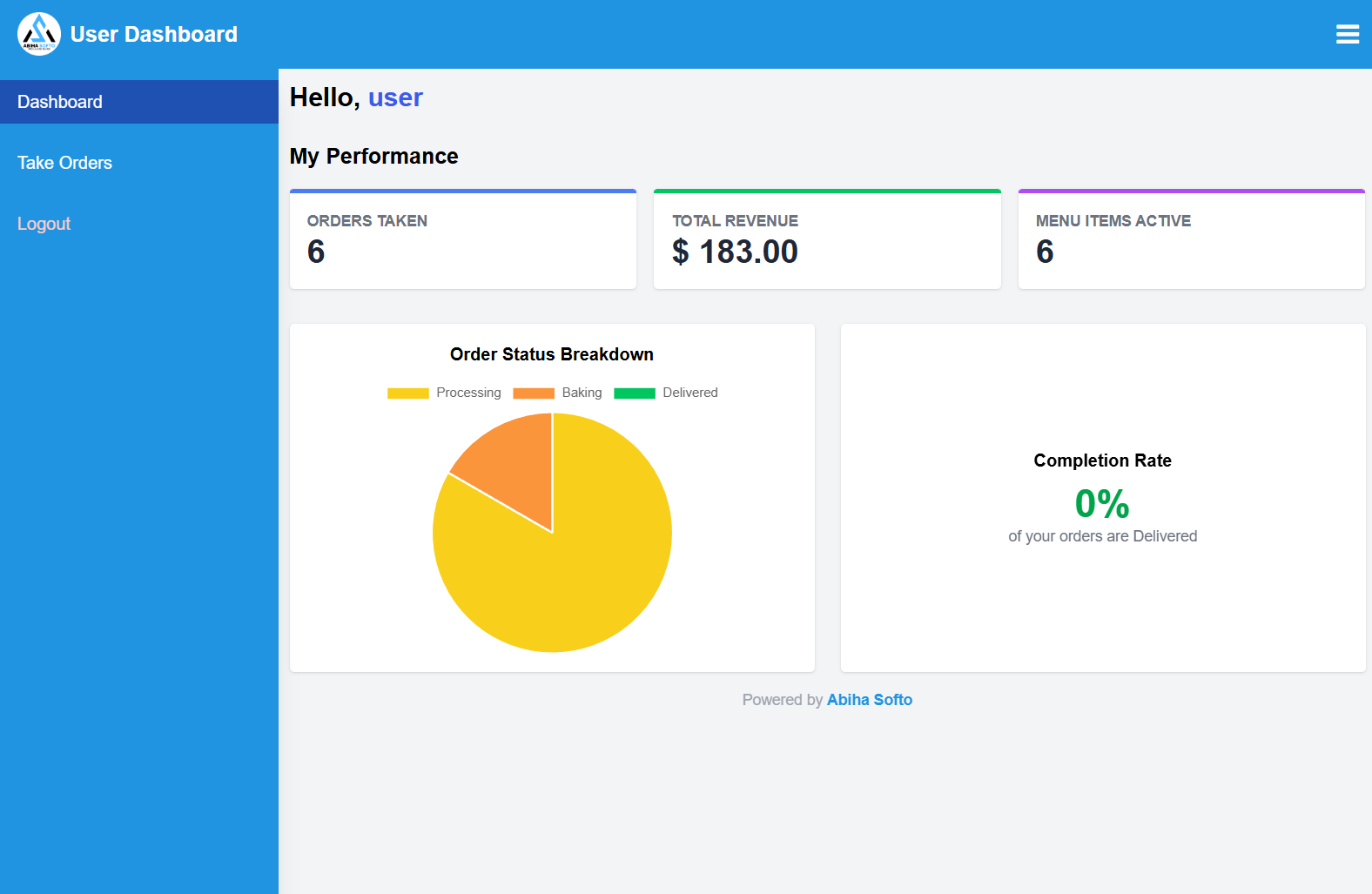
Task: Open the hamburger menu icon
Action: (1348, 34)
